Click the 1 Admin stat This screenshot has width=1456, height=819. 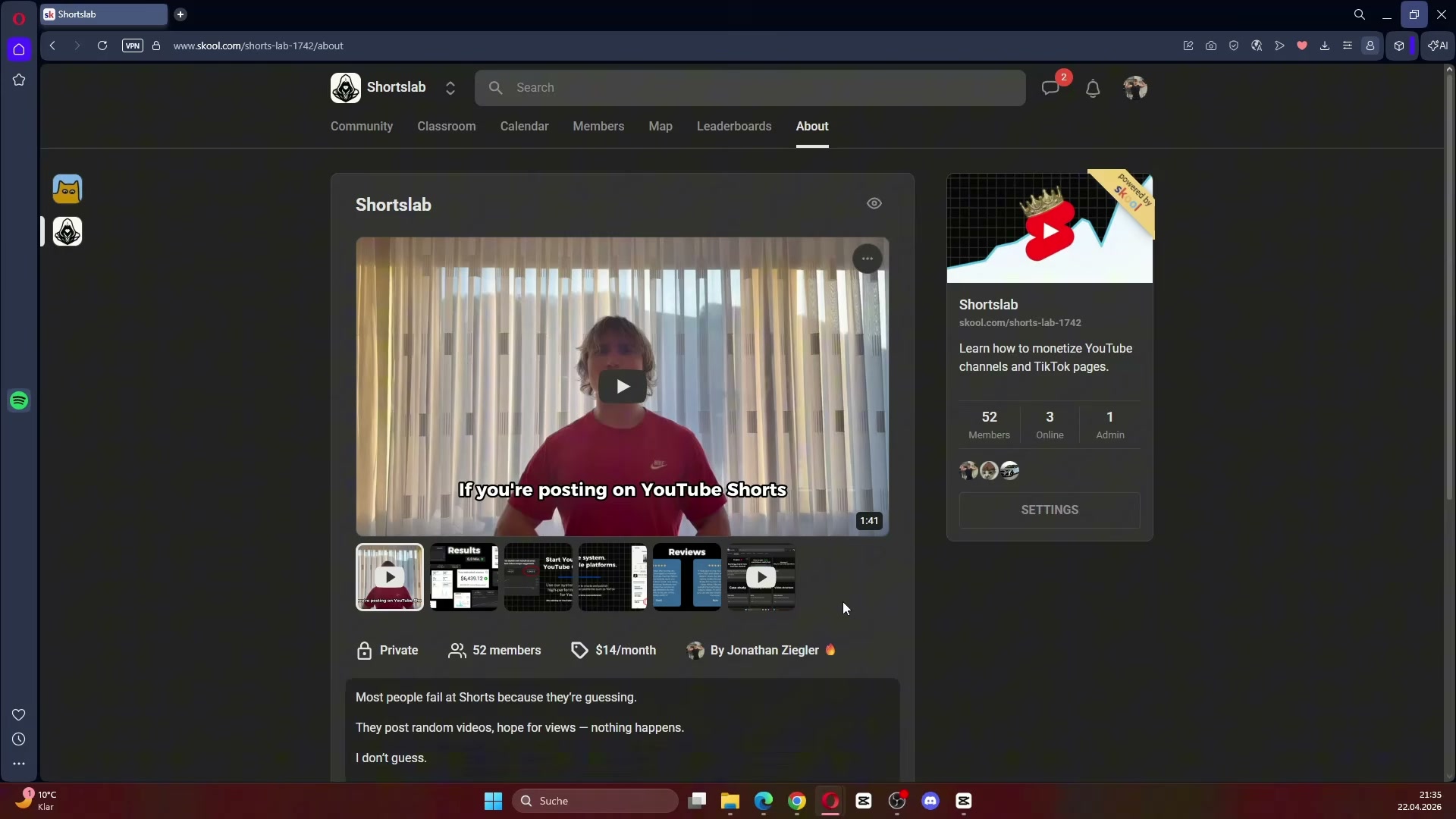pyautogui.click(x=1110, y=425)
